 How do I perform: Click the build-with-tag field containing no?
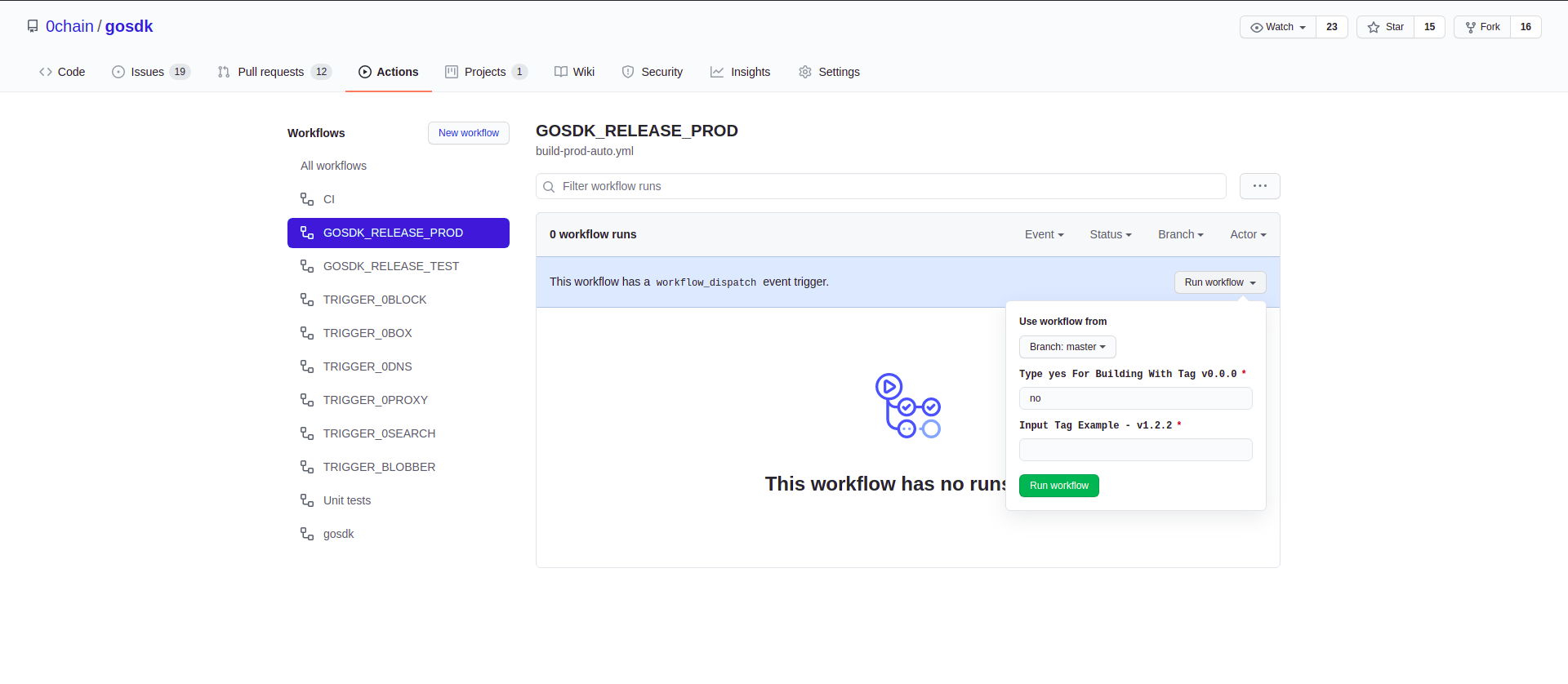(1136, 398)
